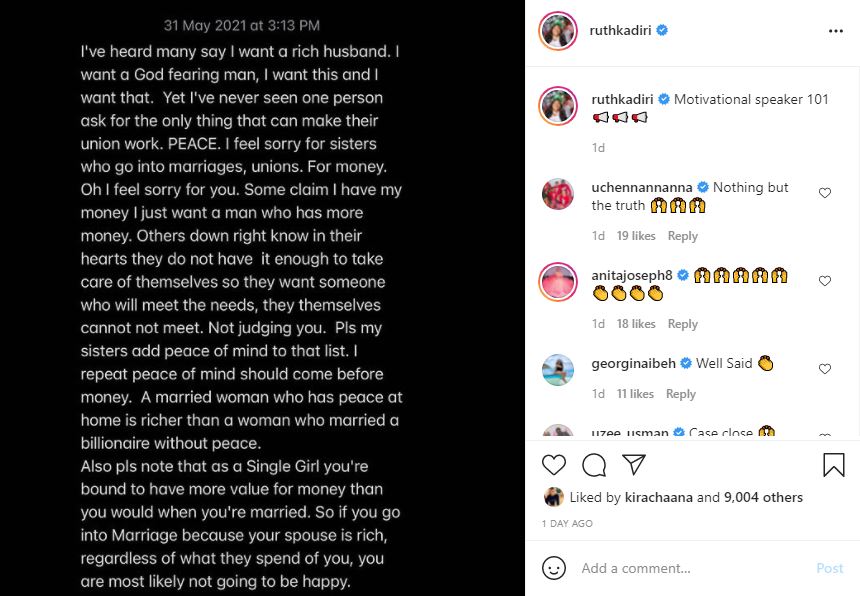Viewport: 860px width, 596px height.
Task: Like georginaibeh's comment
Action: pos(825,369)
